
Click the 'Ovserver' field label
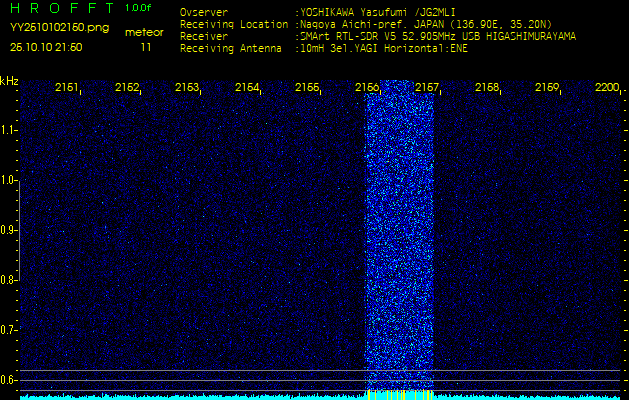(204, 12)
